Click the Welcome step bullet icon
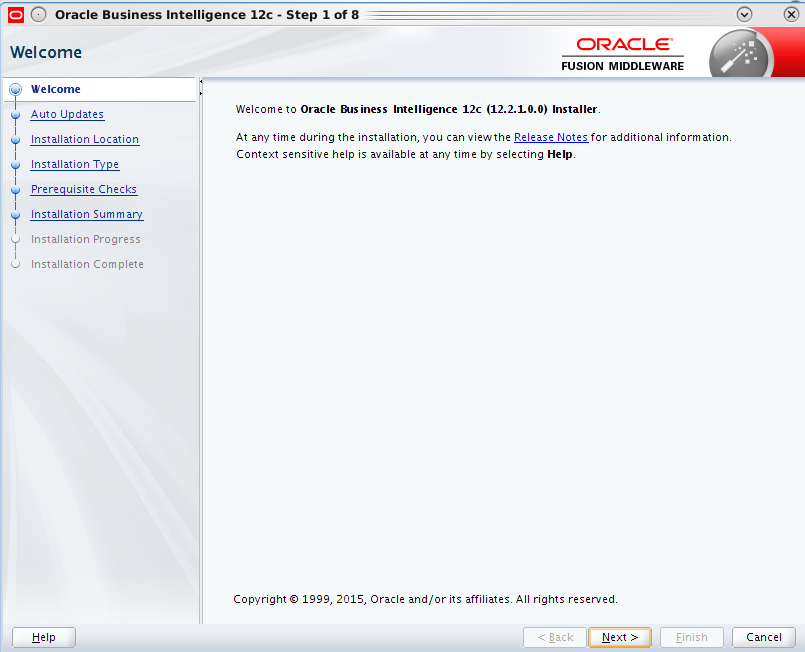The width and height of the screenshot is (805, 652). [15, 89]
